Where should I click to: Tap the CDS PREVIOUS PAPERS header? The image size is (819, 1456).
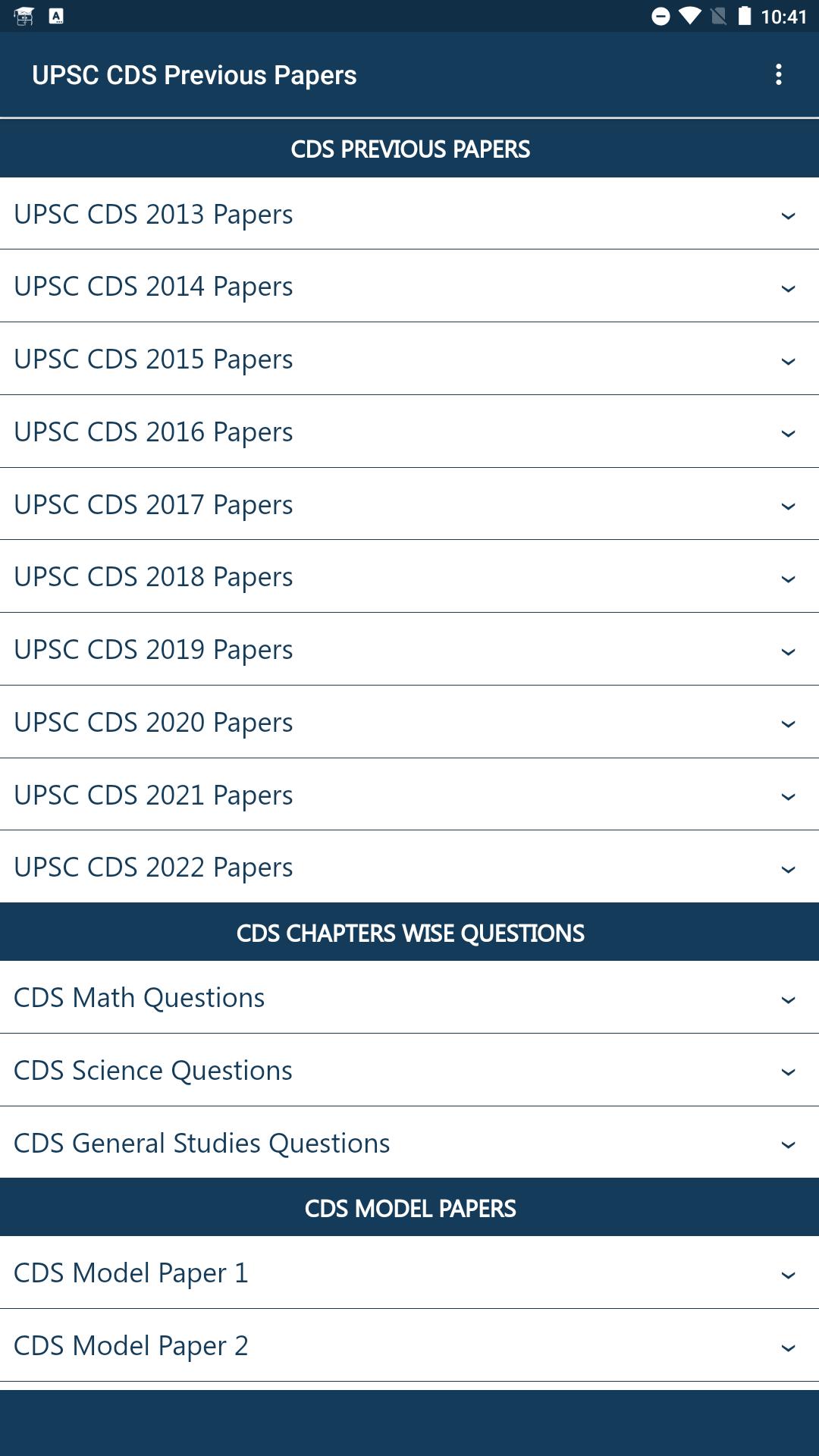(x=409, y=149)
